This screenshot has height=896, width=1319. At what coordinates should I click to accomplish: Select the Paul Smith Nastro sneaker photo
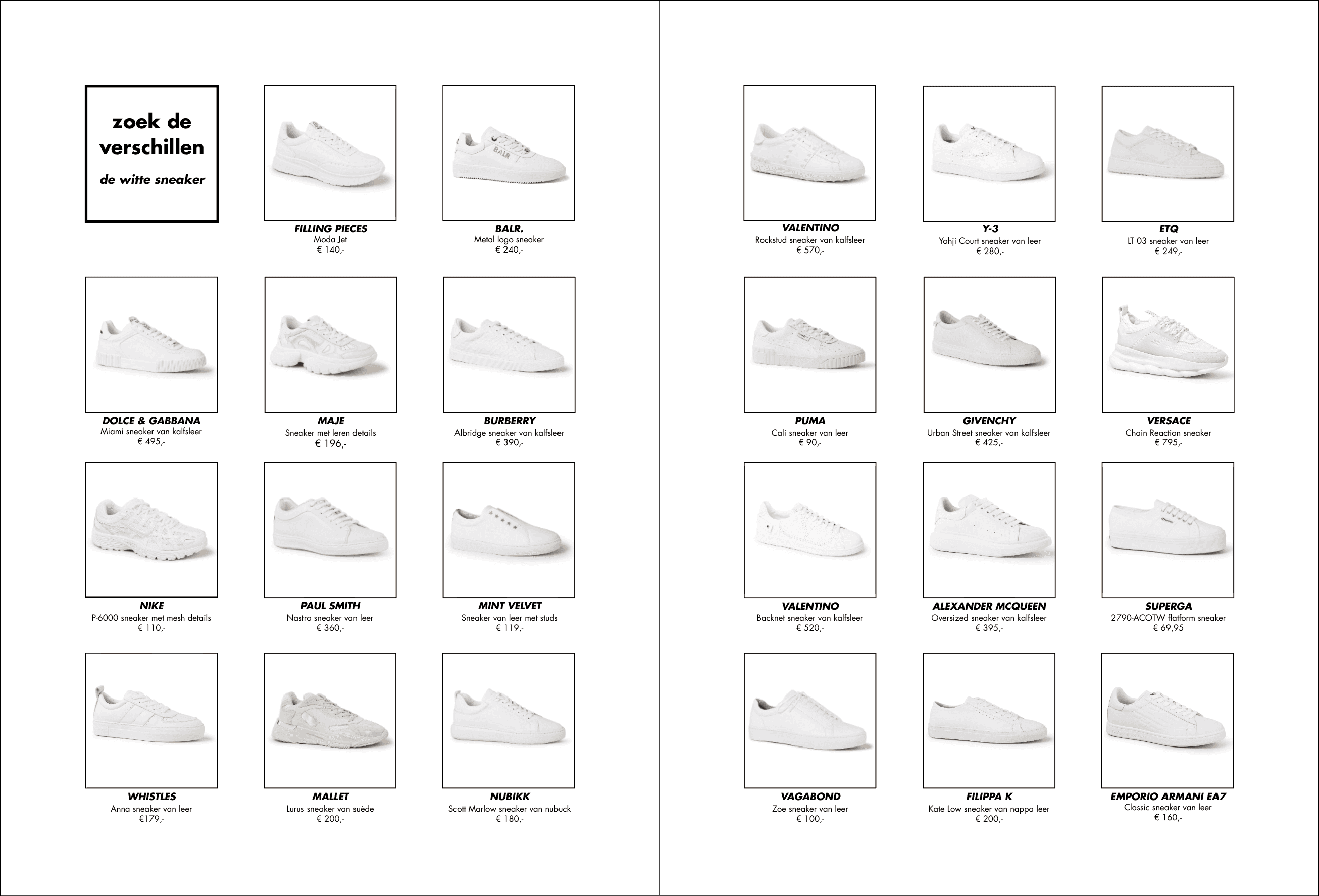[330, 530]
